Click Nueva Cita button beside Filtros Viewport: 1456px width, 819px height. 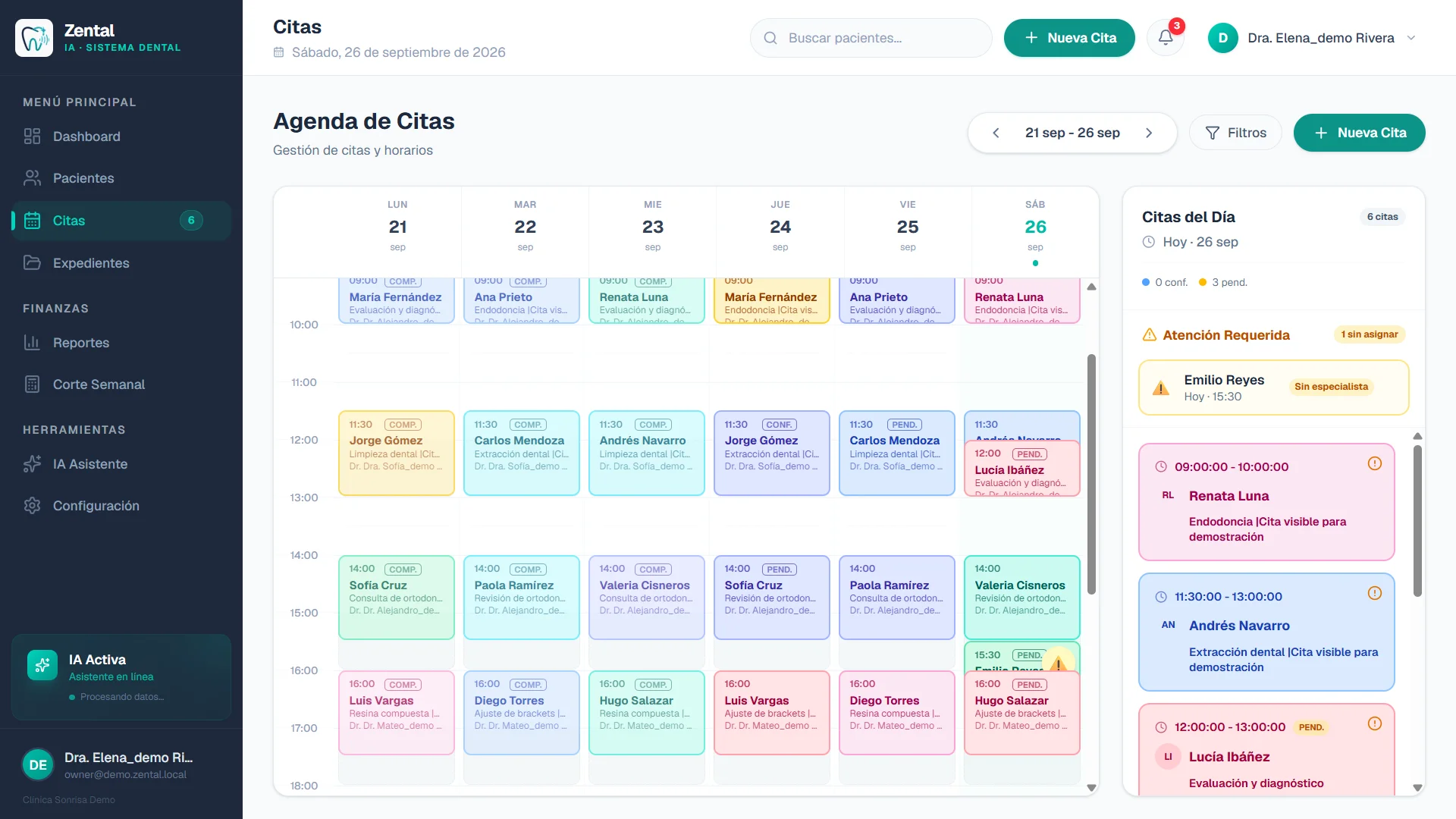pyautogui.click(x=1359, y=133)
